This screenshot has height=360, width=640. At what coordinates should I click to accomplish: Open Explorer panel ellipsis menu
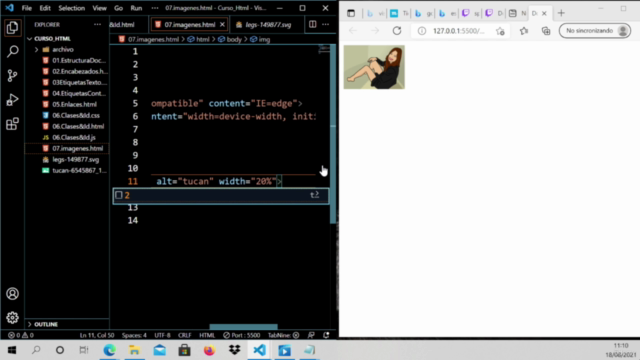click(x=97, y=24)
